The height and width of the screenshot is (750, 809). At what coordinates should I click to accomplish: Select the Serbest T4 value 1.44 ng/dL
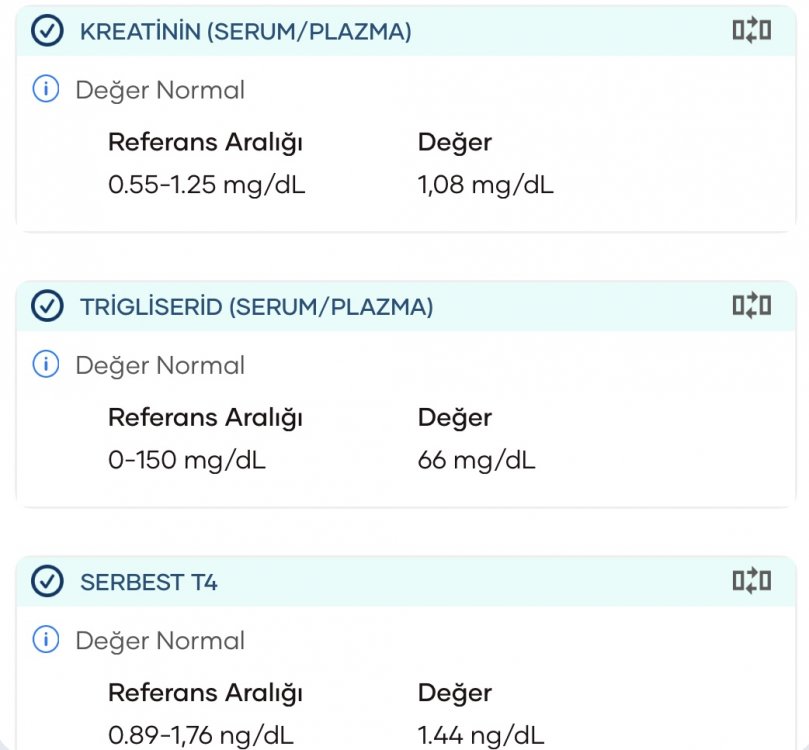[481, 735]
